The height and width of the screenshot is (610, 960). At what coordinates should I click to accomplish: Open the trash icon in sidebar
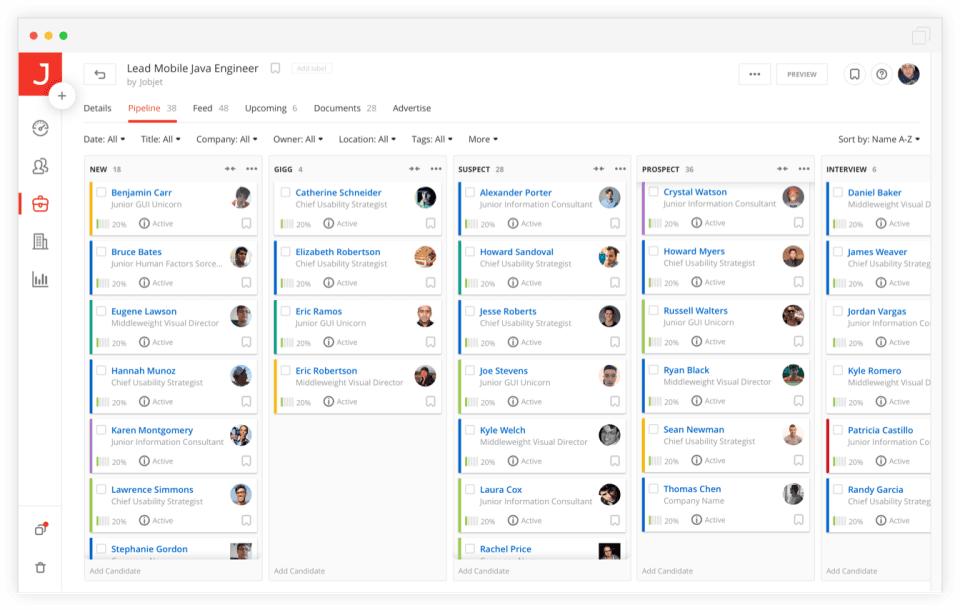(x=40, y=567)
